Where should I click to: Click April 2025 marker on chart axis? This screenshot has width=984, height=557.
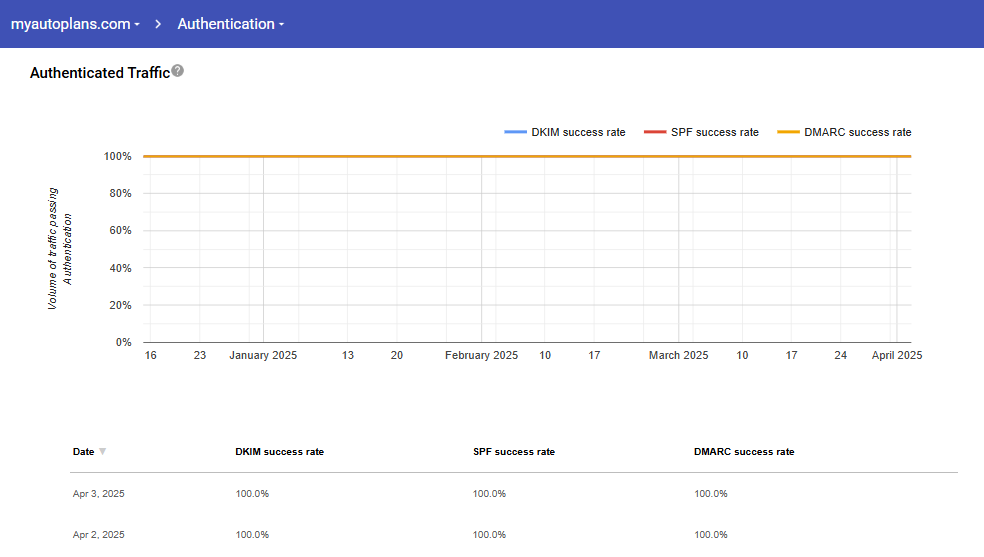click(x=896, y=355)
